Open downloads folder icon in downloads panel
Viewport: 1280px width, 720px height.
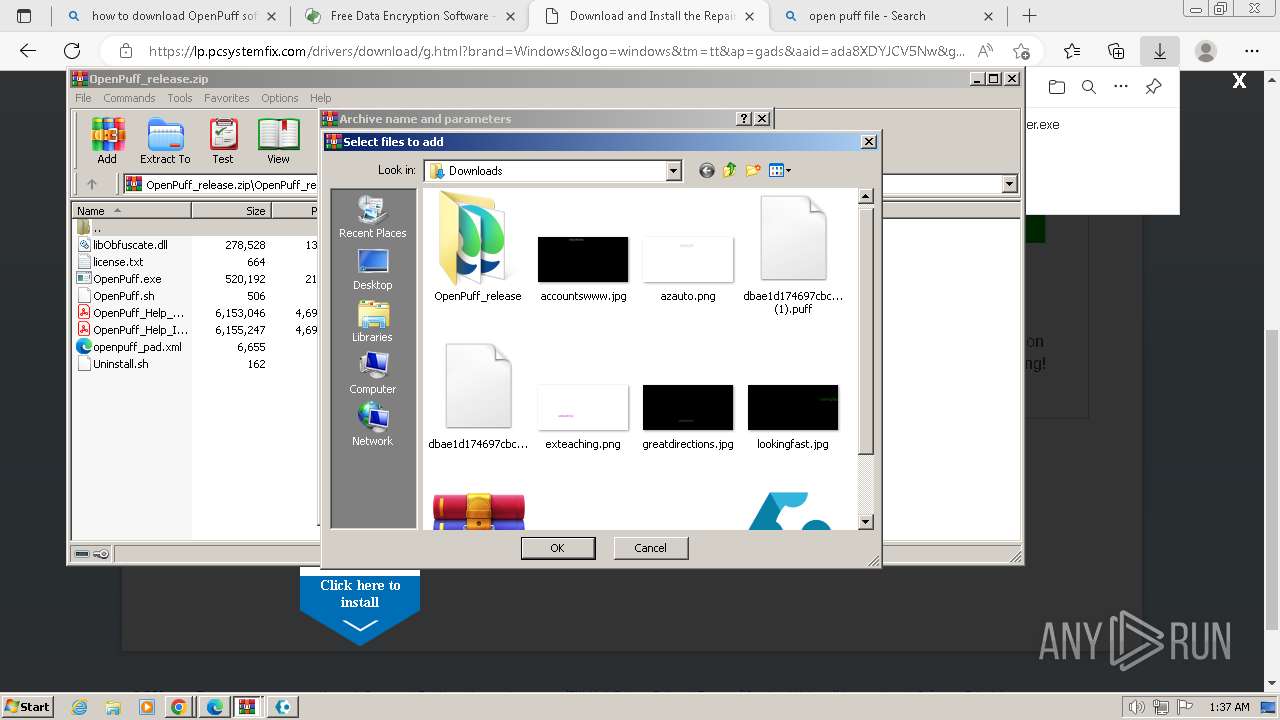point(1057,87)
